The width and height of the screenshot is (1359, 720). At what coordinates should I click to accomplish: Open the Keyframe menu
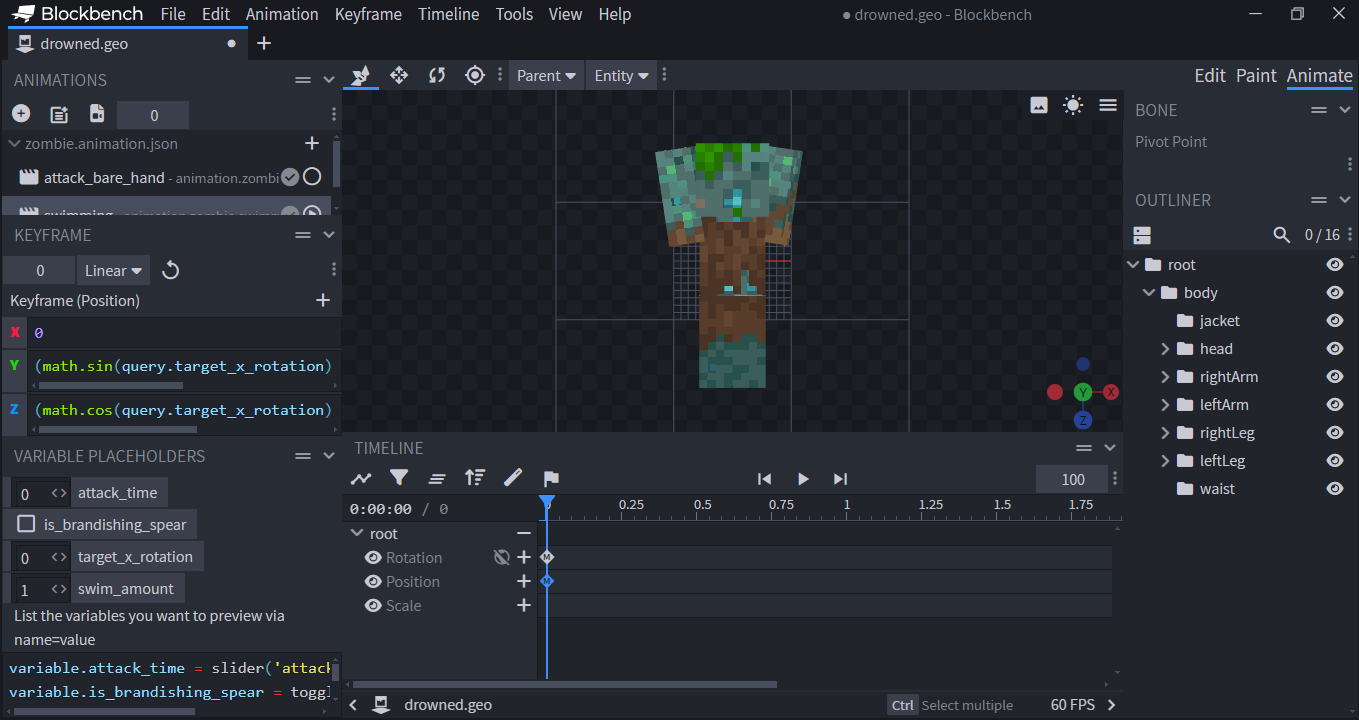pos(368,14)
